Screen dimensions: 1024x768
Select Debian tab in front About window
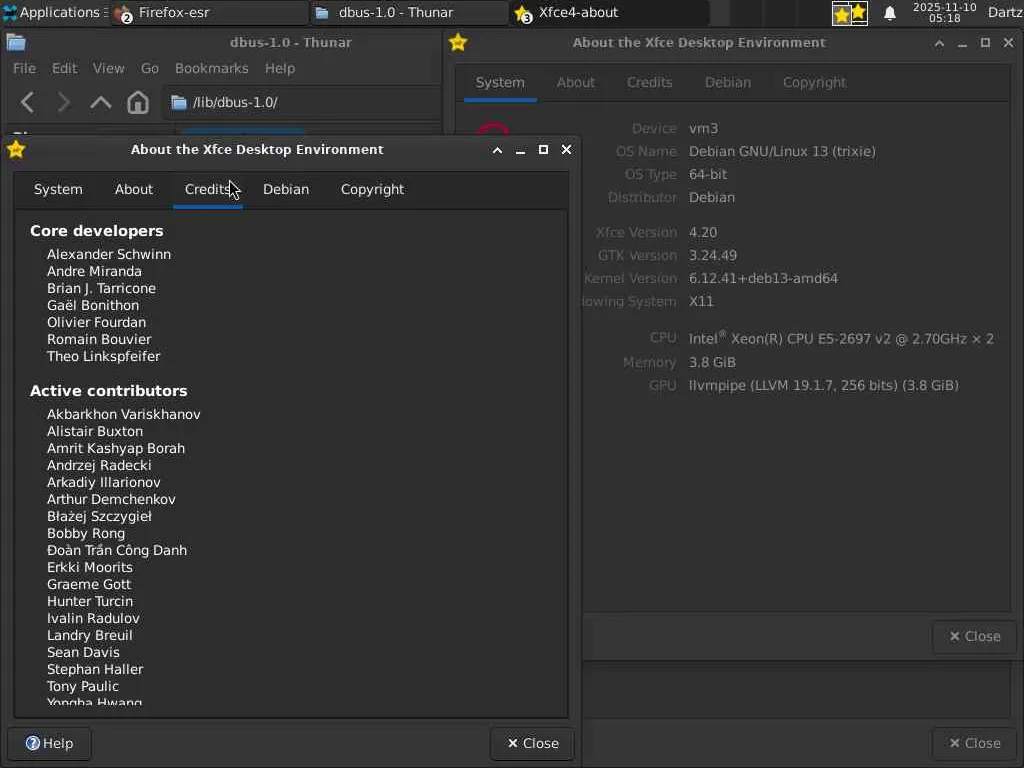[286, 189]
